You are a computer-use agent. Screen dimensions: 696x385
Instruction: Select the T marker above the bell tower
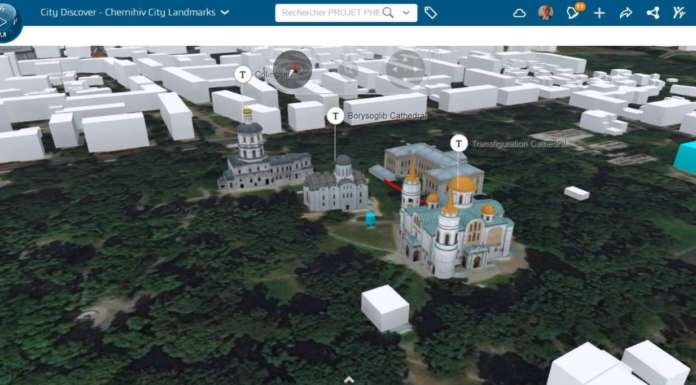pyautogui.click(x=243, y=75)
